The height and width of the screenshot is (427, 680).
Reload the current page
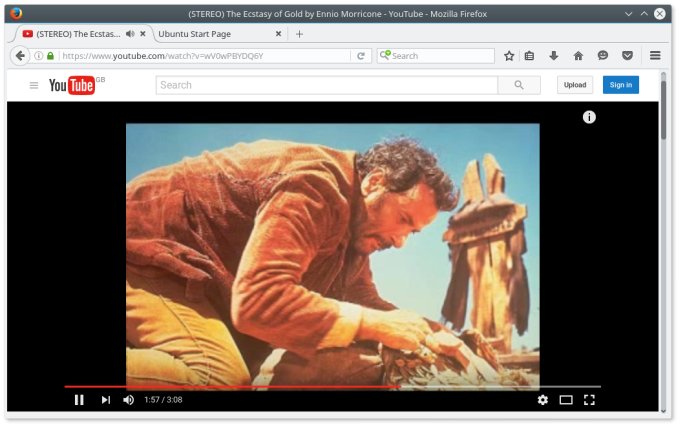click(x=361, y=56)
